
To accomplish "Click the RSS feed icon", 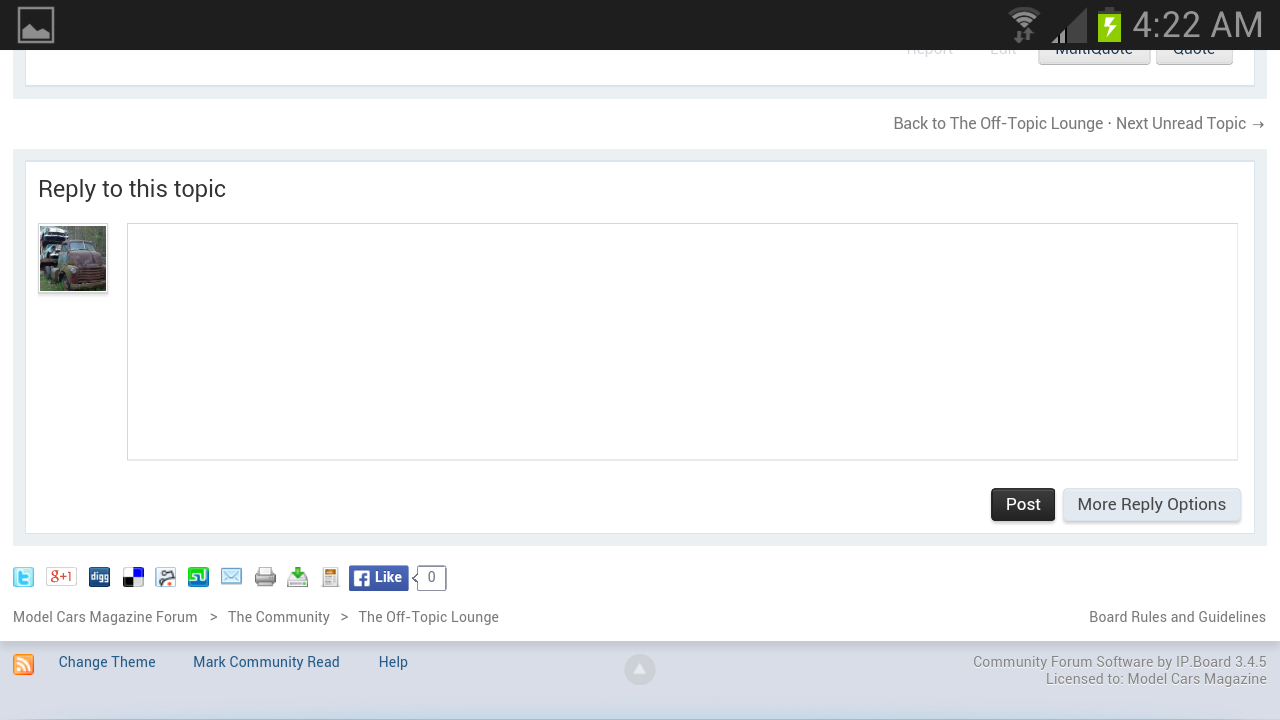I will [23, 664].
